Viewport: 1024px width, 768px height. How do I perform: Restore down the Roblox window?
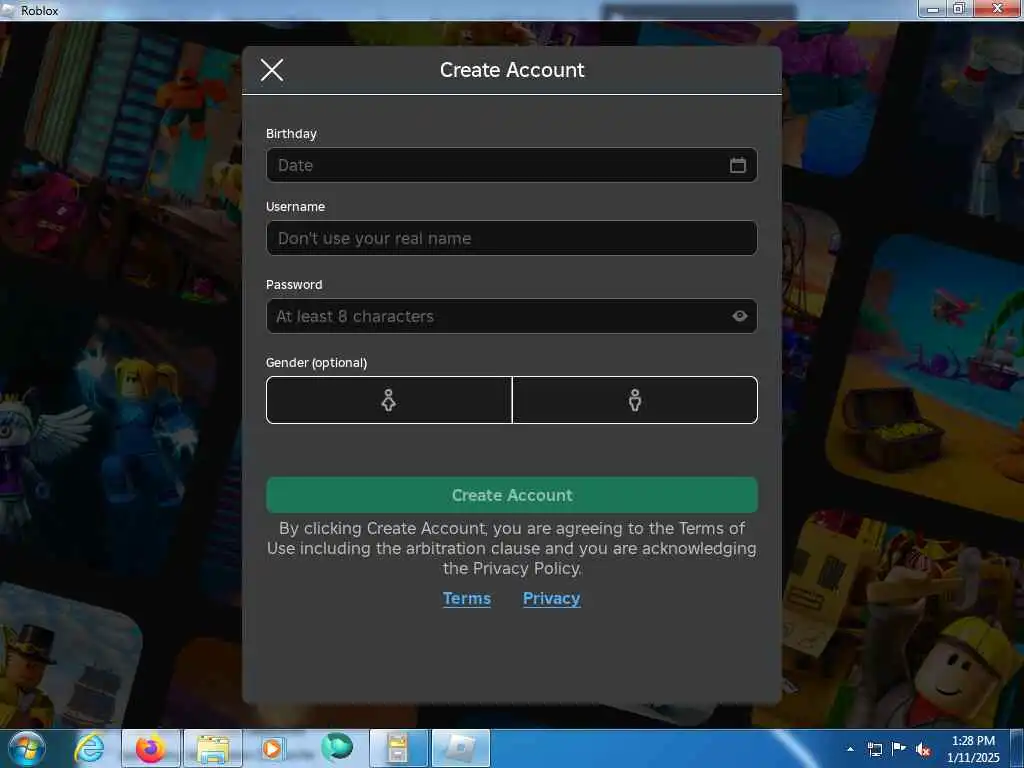959,8
